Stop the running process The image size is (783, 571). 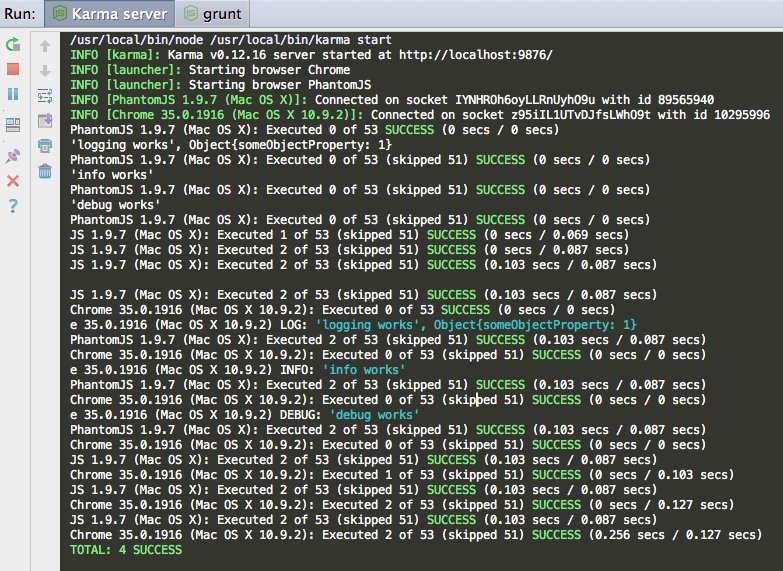point(13,69)
